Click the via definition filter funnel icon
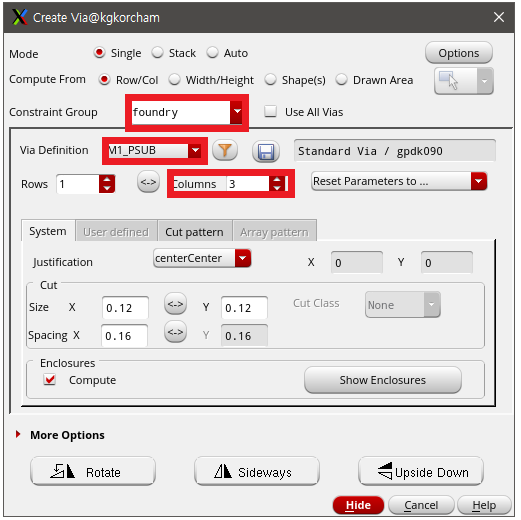This screenshot has width=521, height=520. (x=225, y=150)
